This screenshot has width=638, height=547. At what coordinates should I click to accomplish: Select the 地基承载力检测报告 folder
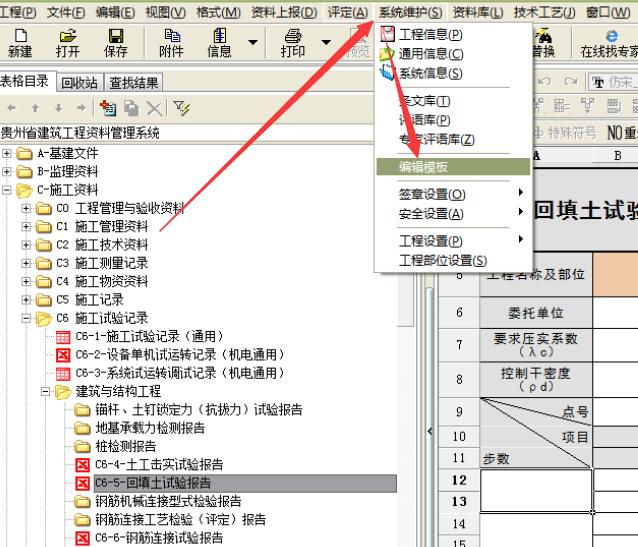pyautogui.click(x=150, y=428)
